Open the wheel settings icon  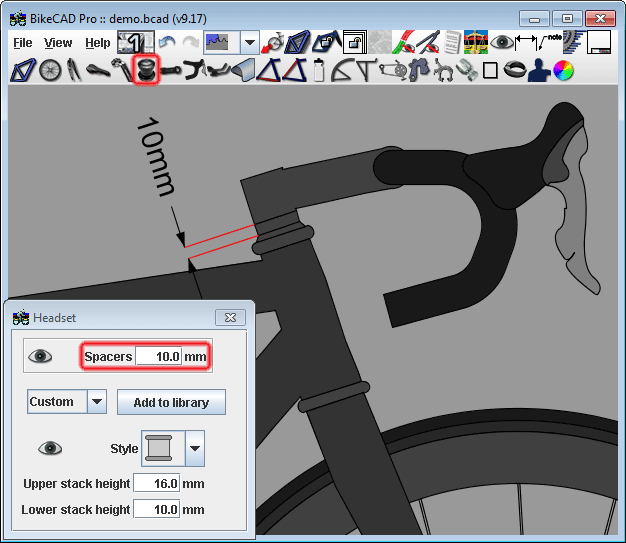click(x=50, y=71)
